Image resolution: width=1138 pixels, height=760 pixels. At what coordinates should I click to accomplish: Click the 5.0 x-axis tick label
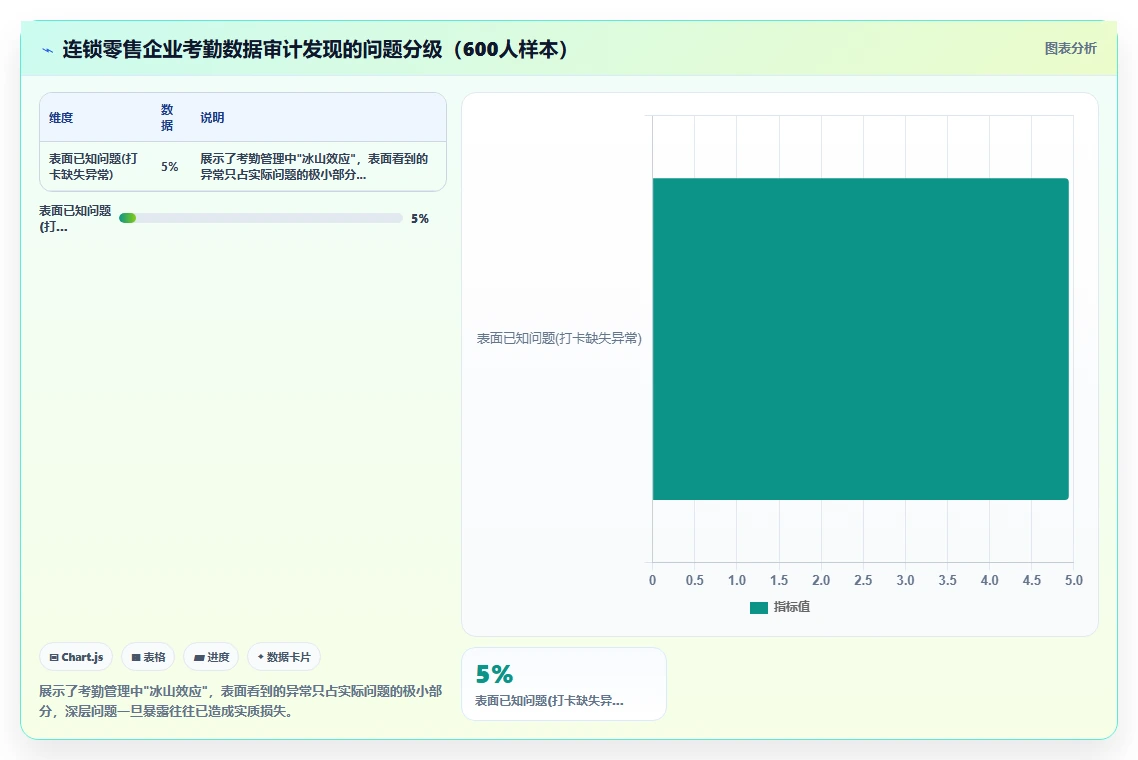[1073, 581]
